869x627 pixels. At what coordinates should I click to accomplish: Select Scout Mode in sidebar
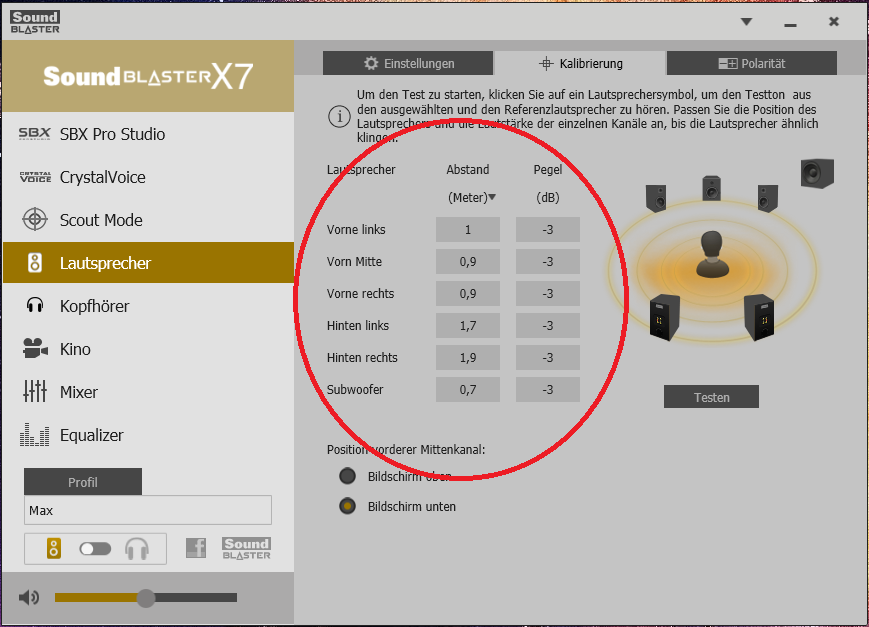click(x=148, y=220)
